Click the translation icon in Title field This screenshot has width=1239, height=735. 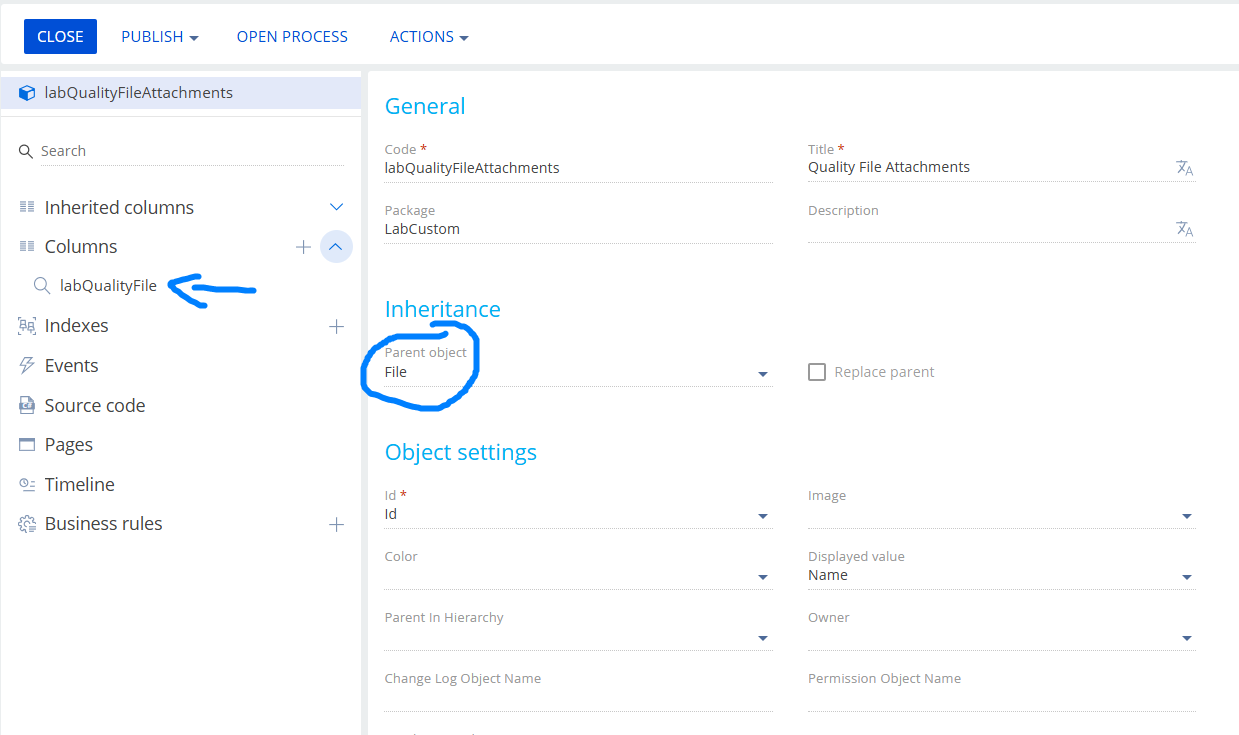tap(1185, 168)
